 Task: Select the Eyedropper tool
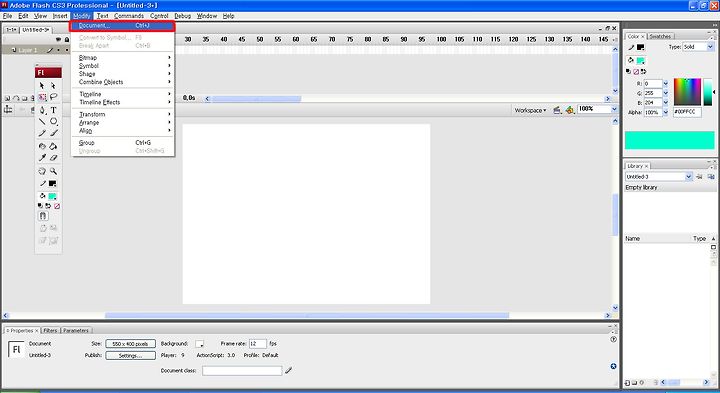click(42, 158)
